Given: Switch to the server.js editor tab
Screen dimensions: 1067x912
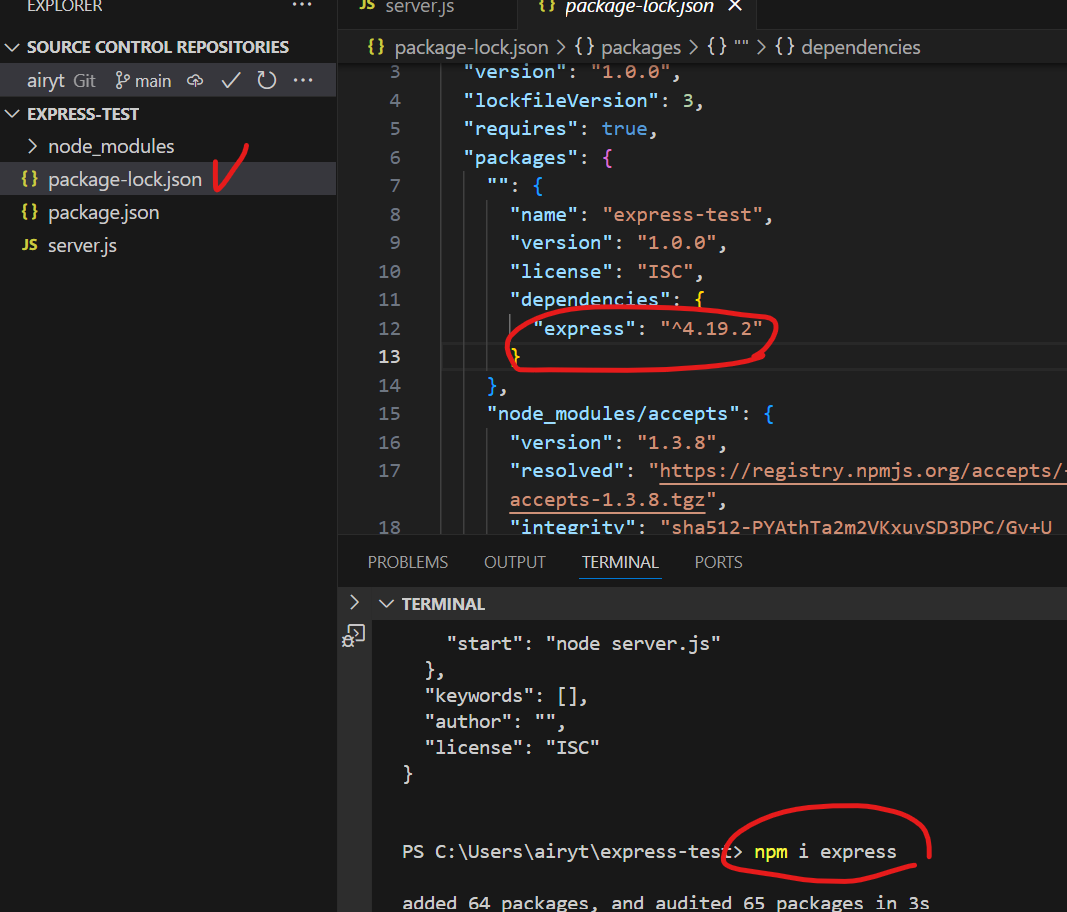Looking at the screenshot, I should tap(420, 5).
